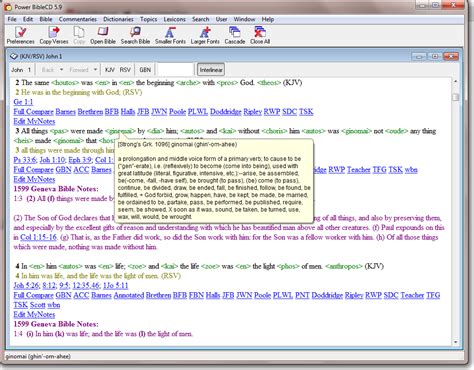This screenshot has height=370, width=474.
Task: Arrange windows with Cascade icon
Action: click(235, 35)
